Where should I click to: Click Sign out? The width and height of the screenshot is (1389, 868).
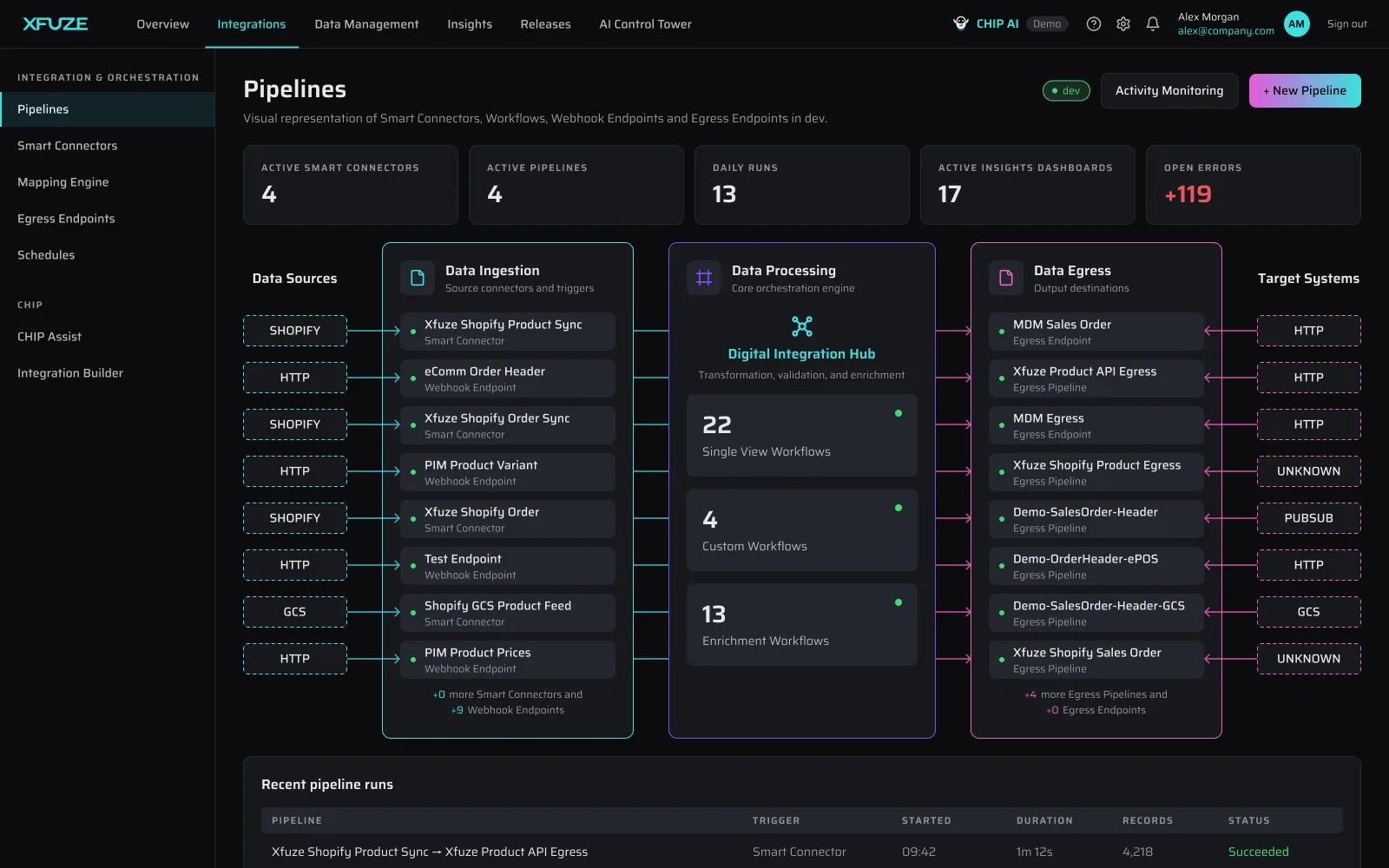1346,24
